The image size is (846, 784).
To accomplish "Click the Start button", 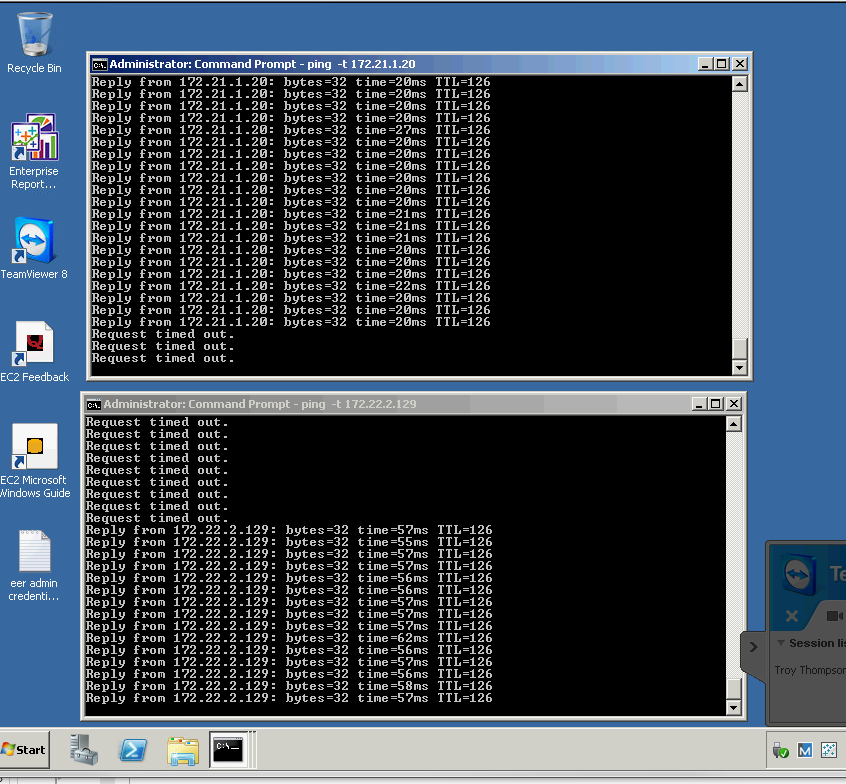I will (x=25, y=749).
